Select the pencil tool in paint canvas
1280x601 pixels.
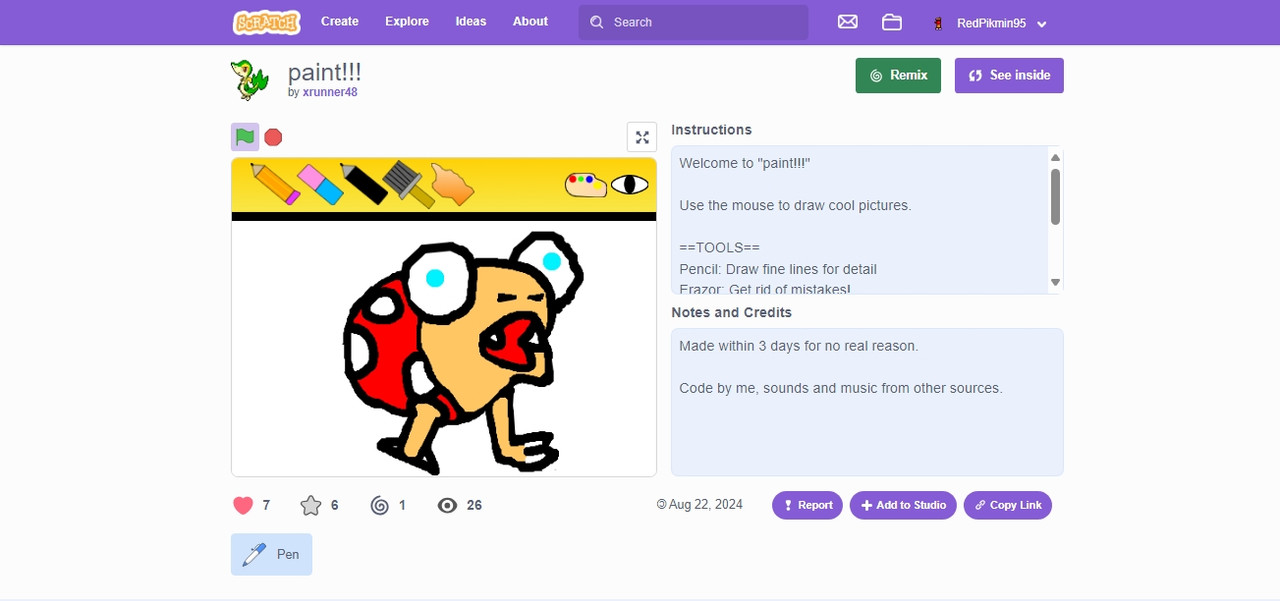pos(275,184)
